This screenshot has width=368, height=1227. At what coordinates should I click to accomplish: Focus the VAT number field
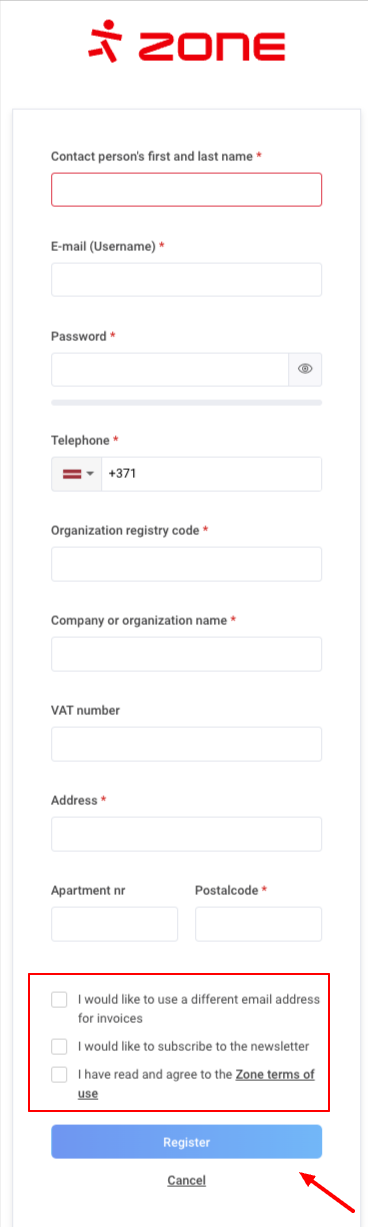tap(187, 744)
